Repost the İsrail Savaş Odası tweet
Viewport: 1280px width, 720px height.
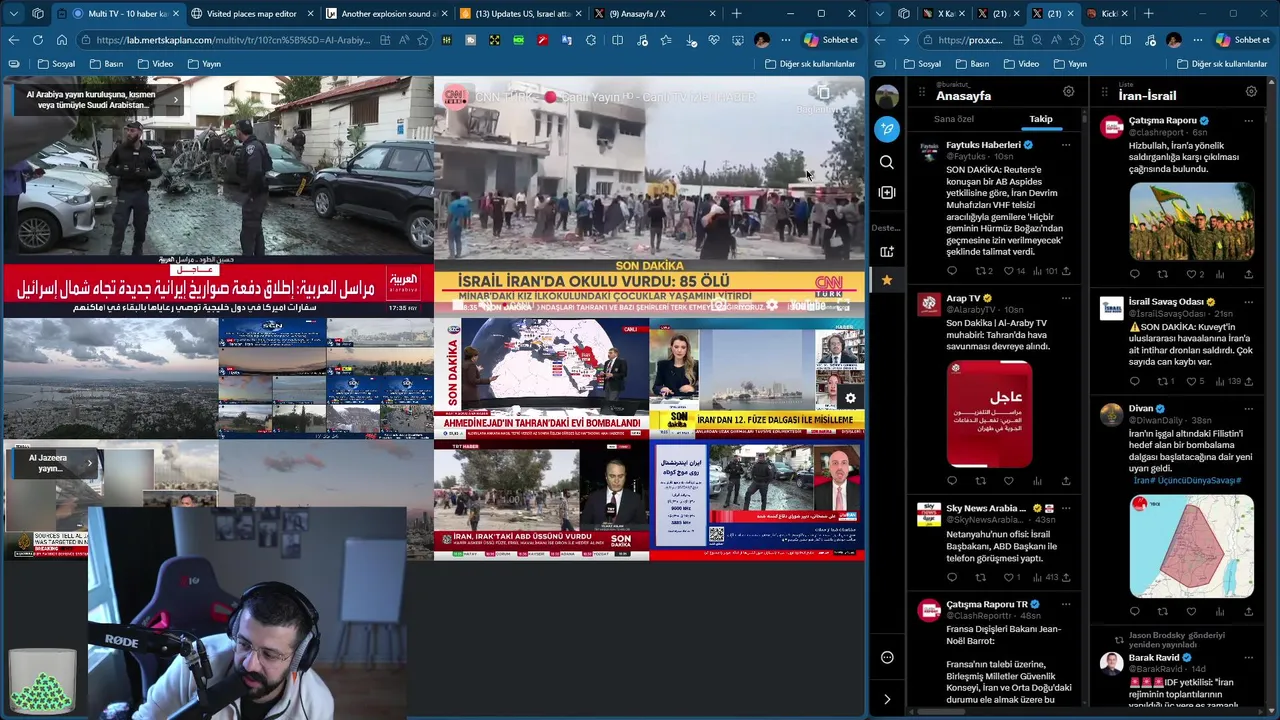[x=1162, y=381]
